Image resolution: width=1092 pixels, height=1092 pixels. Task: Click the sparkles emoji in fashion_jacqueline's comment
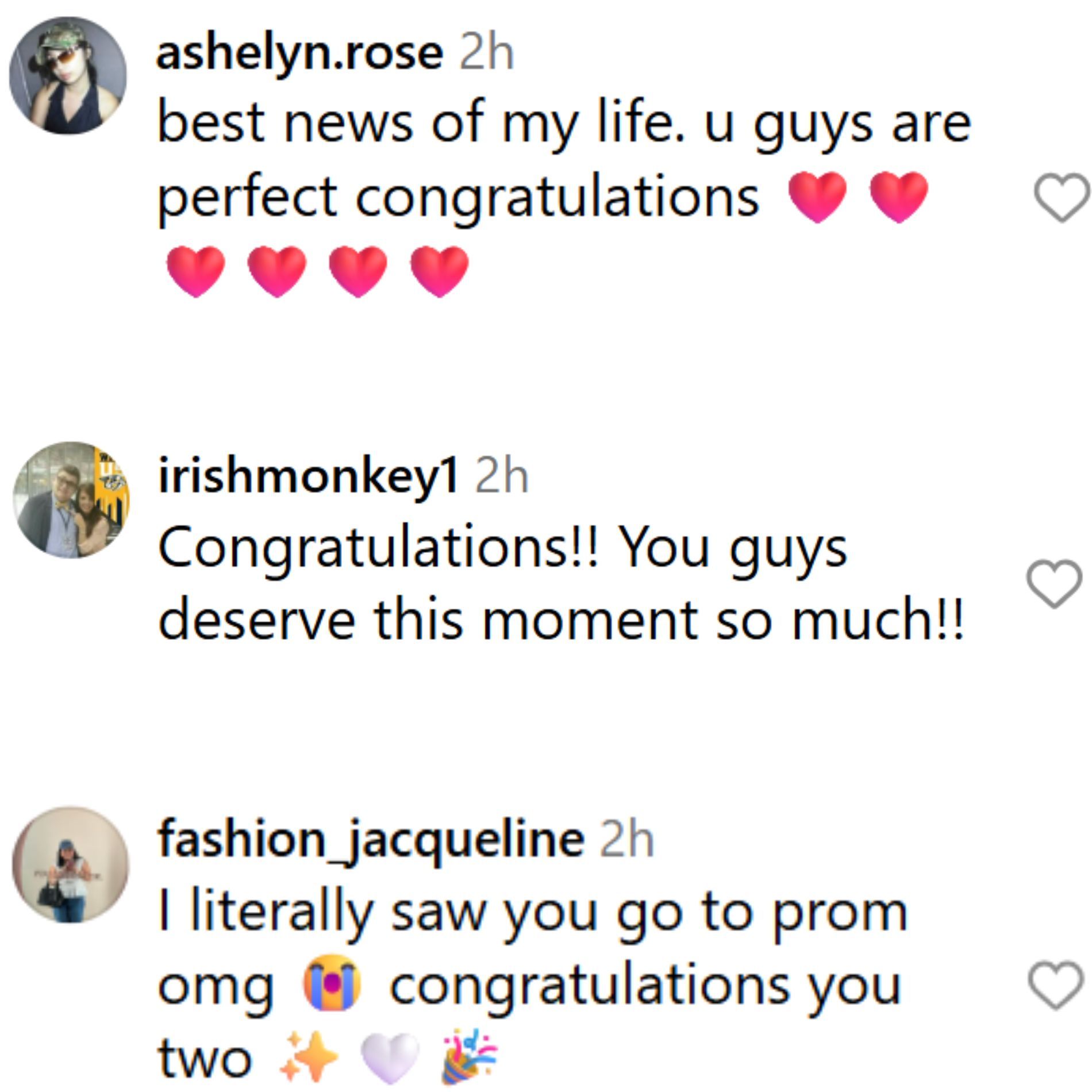point(308,1056)
